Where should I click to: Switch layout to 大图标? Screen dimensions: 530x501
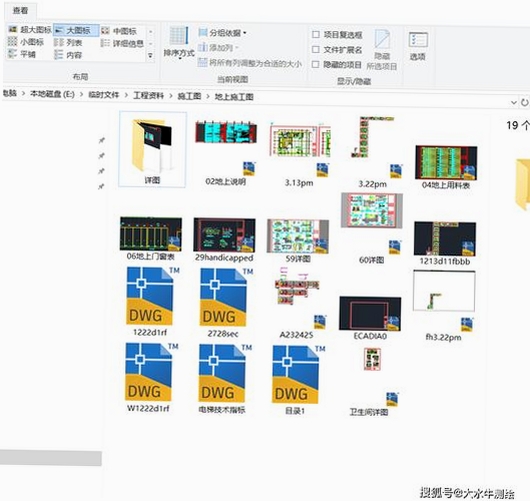76,30
